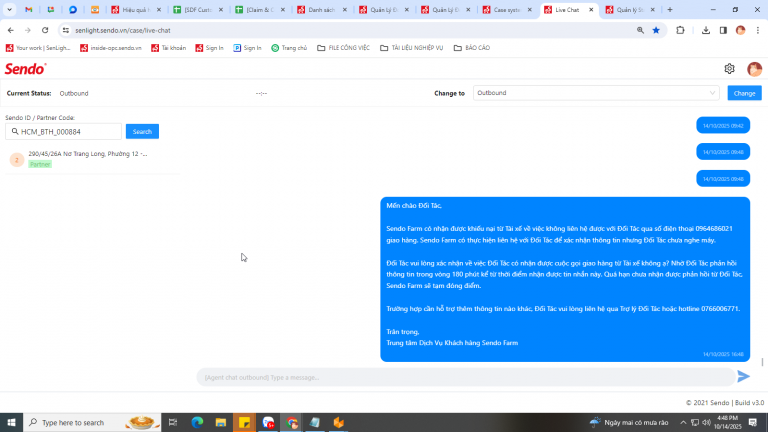This screenshot has width=768, height=432.
Task: Click the zoom magnifier icon in address bar
Action: click(640, 30)
